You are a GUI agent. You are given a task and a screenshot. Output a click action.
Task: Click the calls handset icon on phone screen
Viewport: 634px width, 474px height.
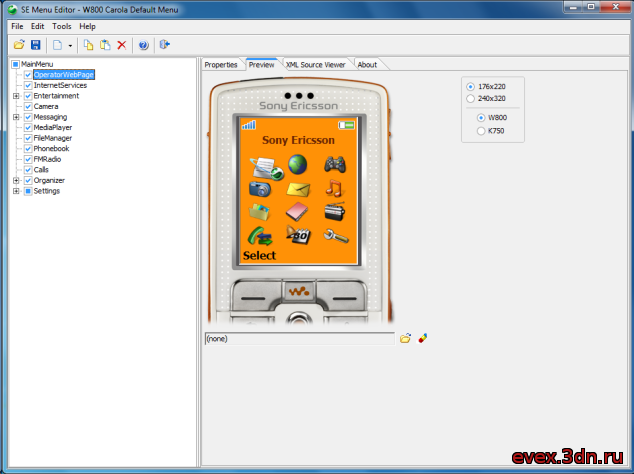tap(260, 236)
